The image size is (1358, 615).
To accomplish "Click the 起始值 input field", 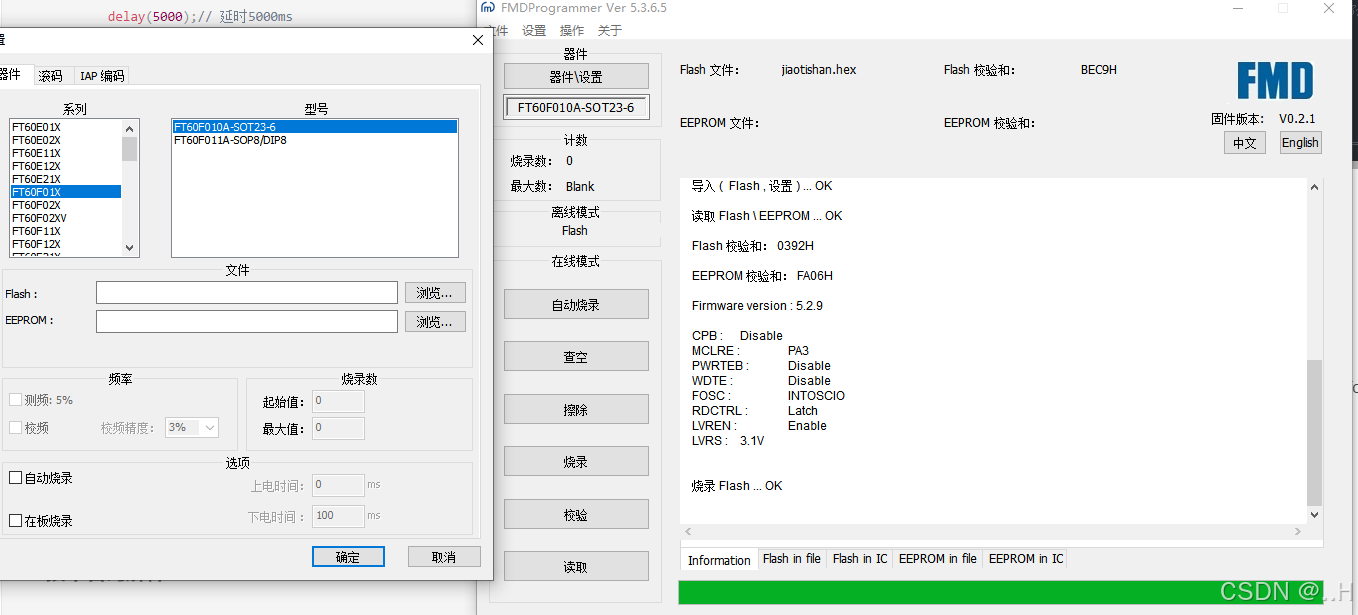I will tap(338, 401).
